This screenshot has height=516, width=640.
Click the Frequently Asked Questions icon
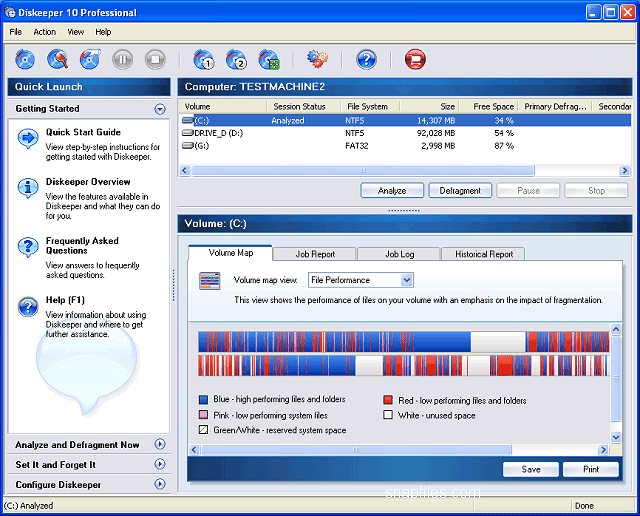pos(28,247)
